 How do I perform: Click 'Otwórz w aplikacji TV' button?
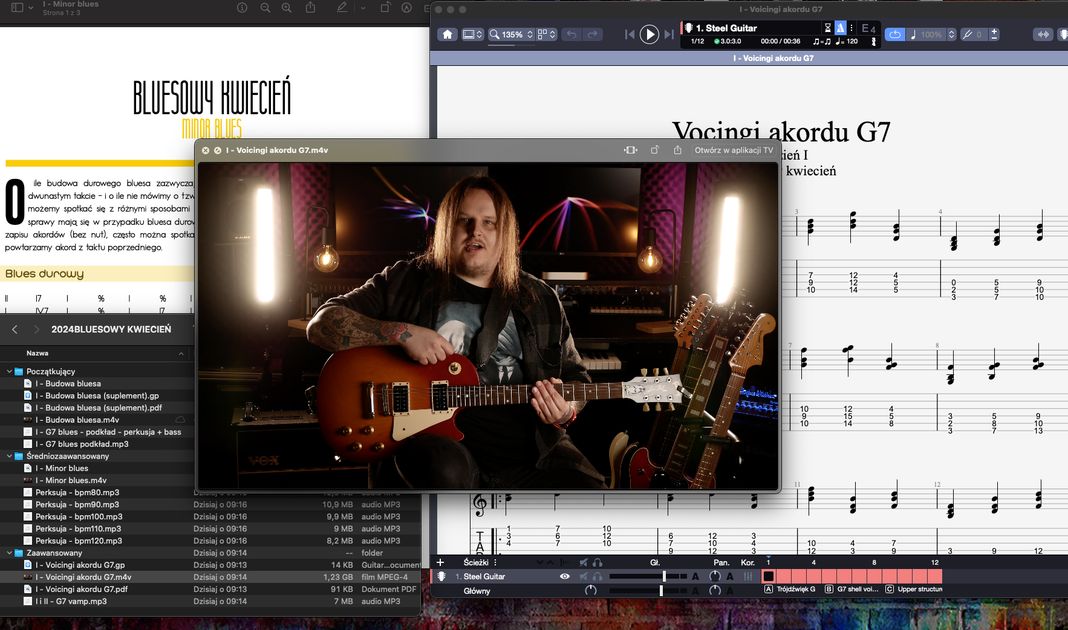pyautogui.click(x=733, y=150)
